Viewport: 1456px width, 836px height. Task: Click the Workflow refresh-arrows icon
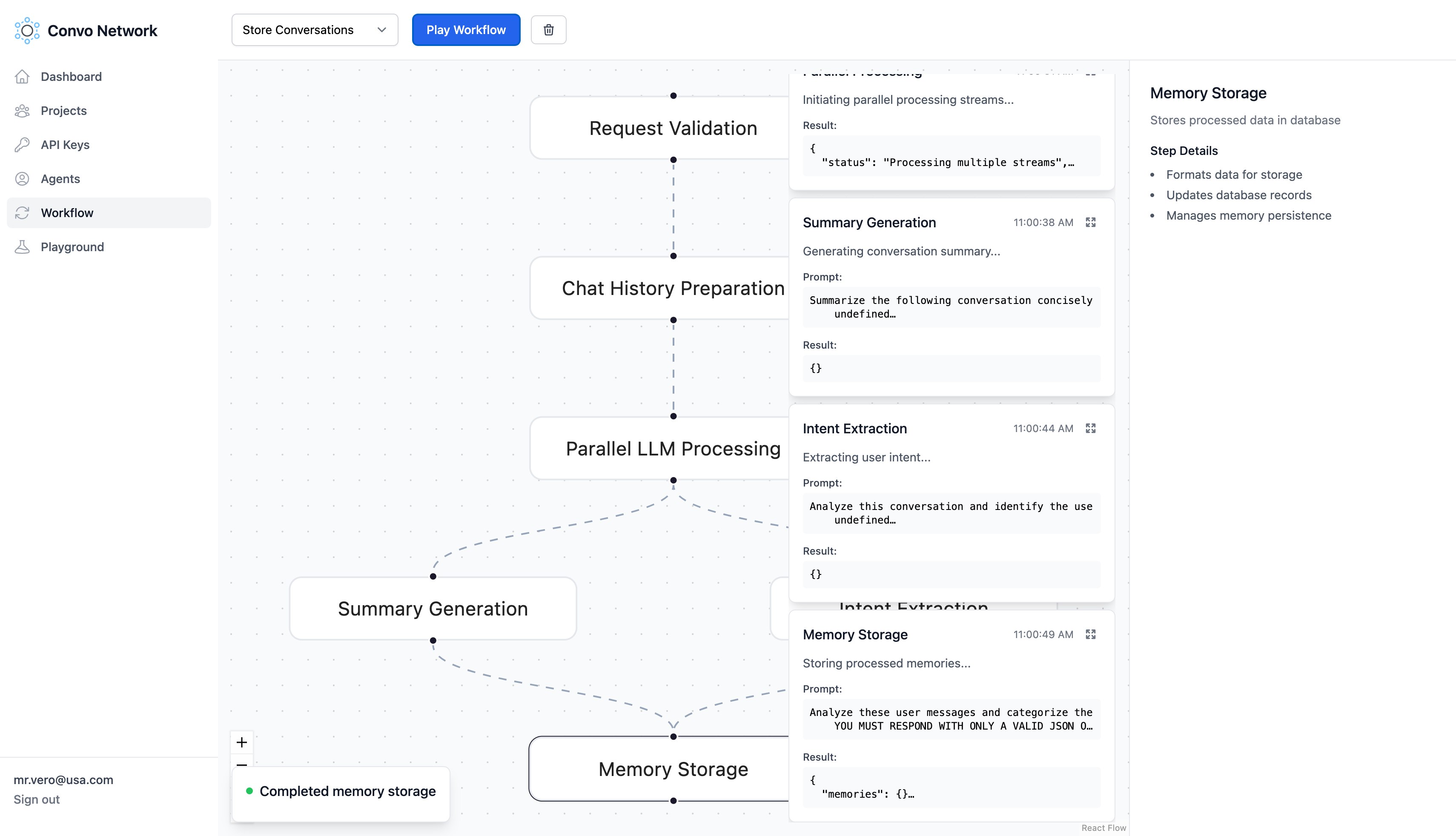coord(22,213)
